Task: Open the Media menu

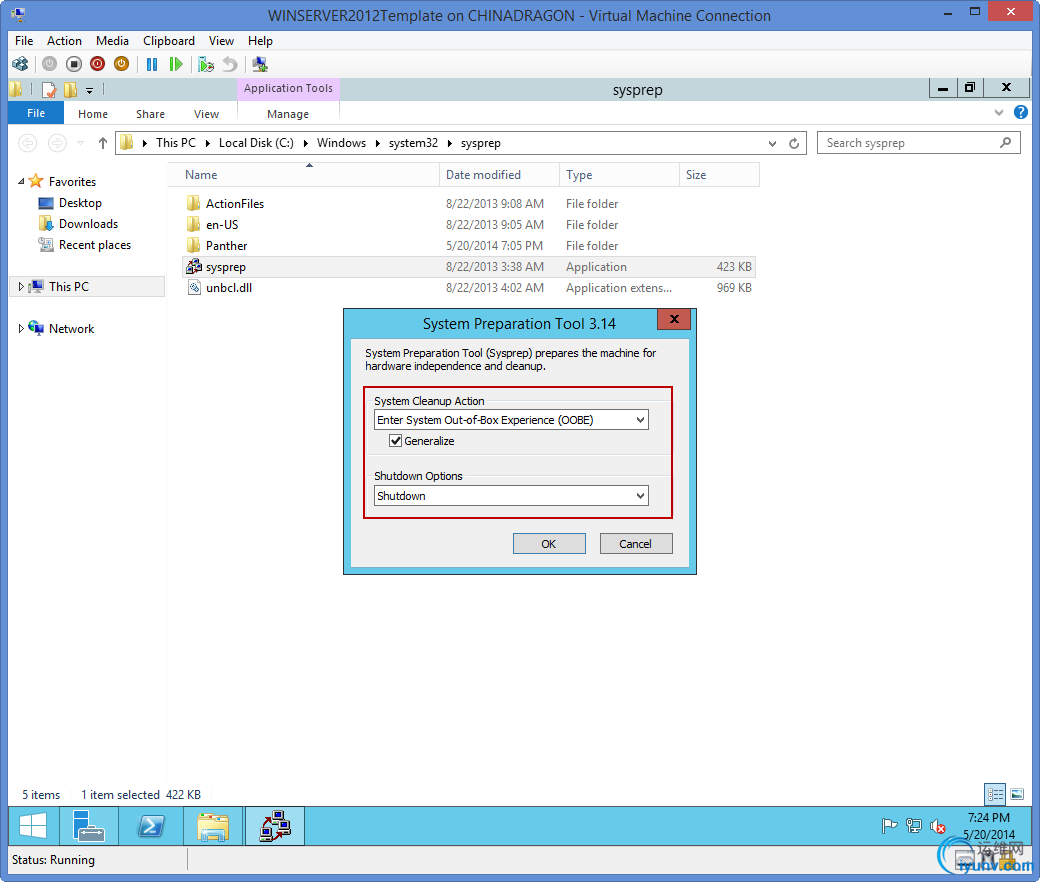Action: pos(112,40)
